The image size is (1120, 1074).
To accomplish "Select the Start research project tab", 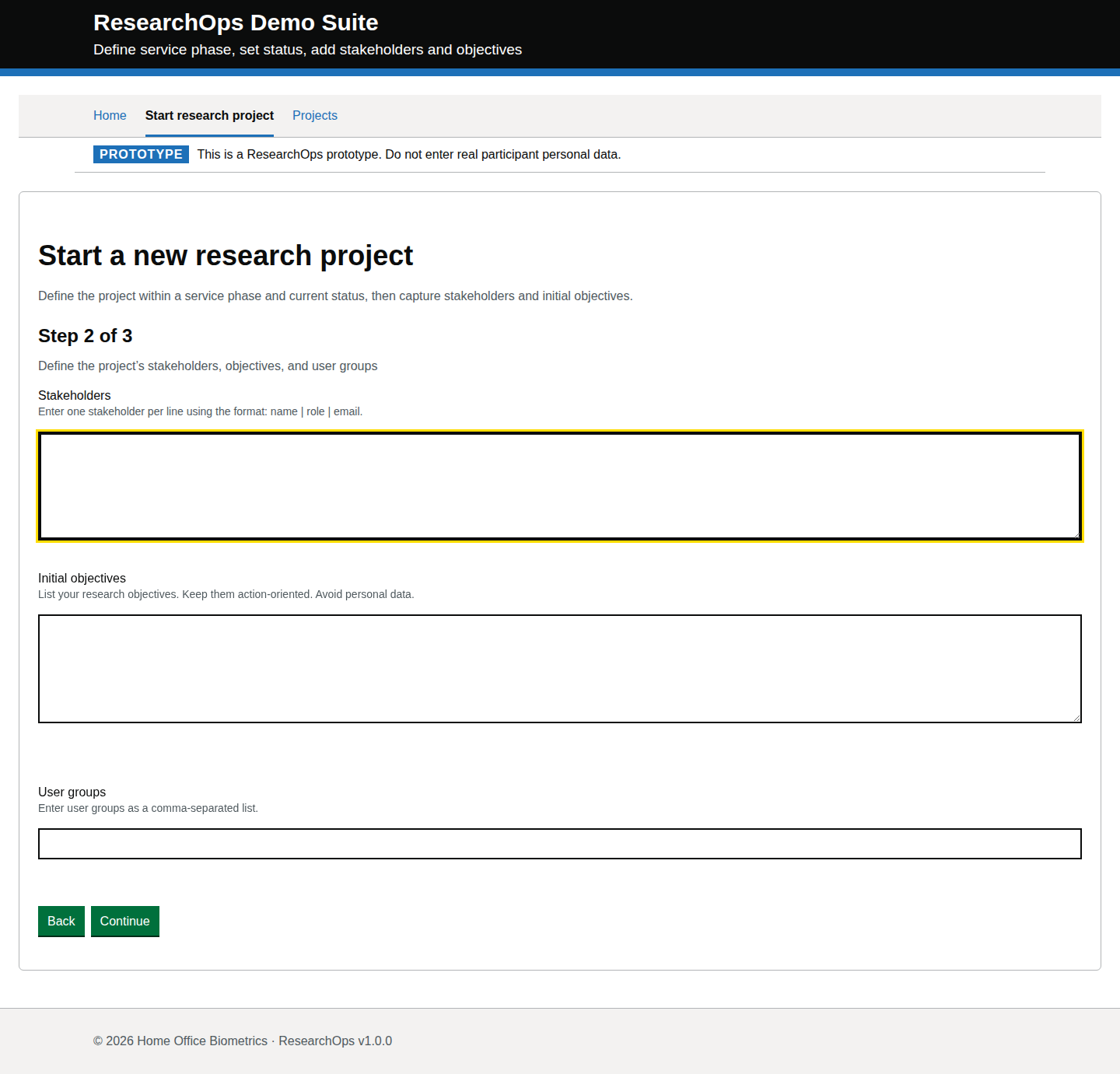I will coord(209,115).
